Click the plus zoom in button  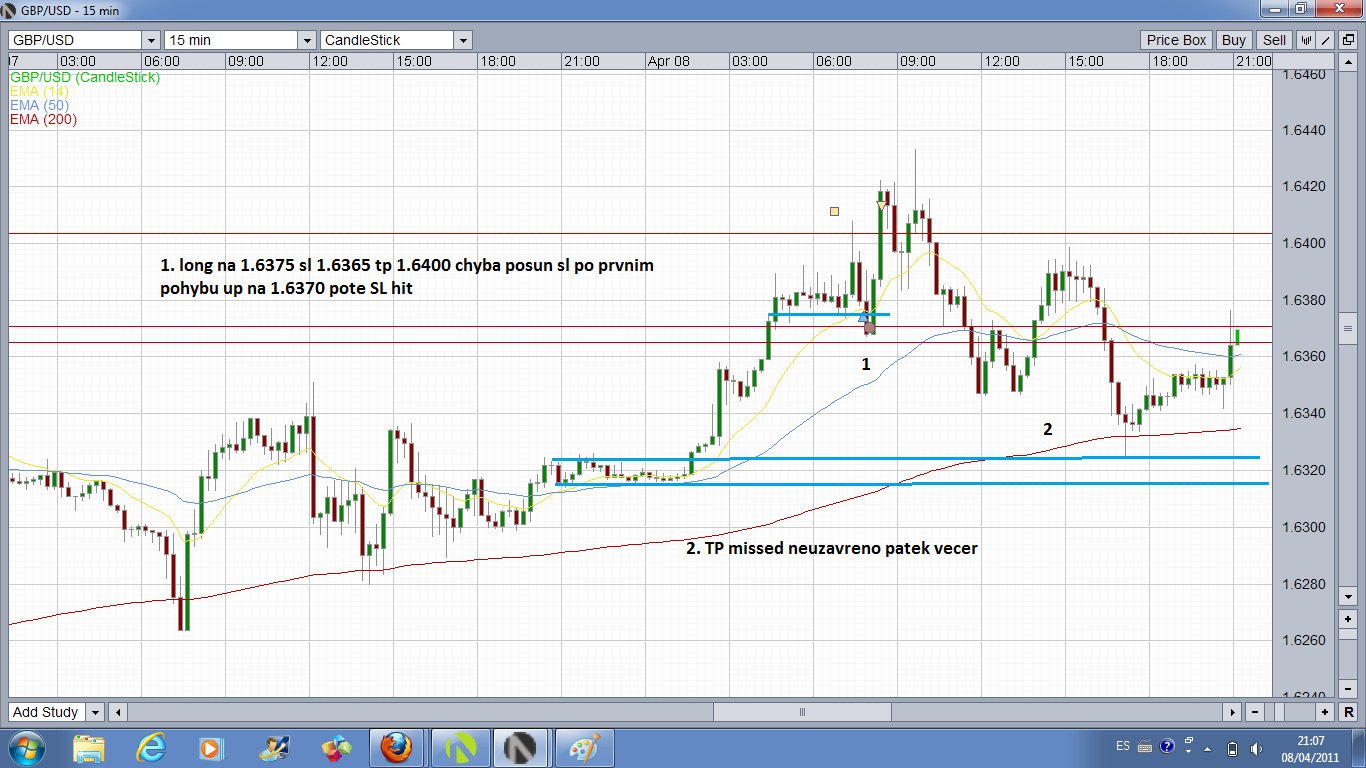pos(1325,712)
